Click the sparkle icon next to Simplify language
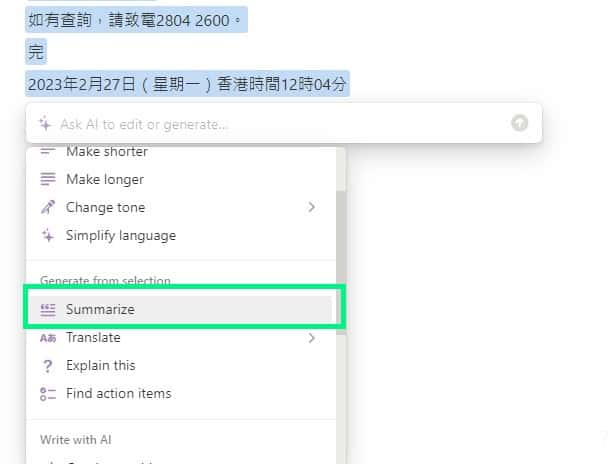 click(x=48, y=236)
